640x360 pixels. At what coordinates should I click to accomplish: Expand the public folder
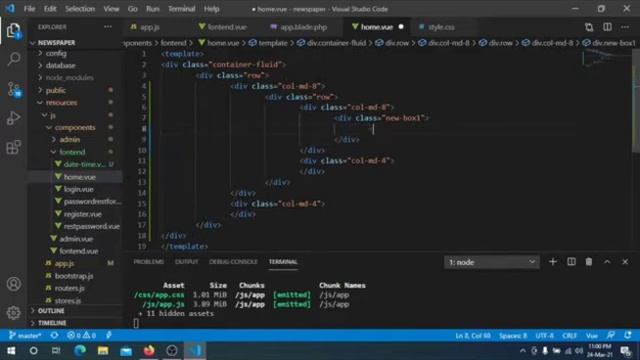[56, 90]
